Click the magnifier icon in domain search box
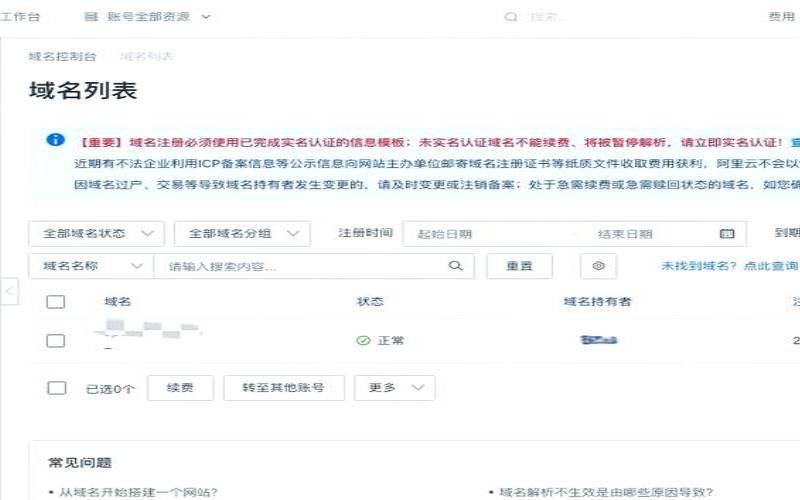The image size is (800, 500). (x=455, y=266)
